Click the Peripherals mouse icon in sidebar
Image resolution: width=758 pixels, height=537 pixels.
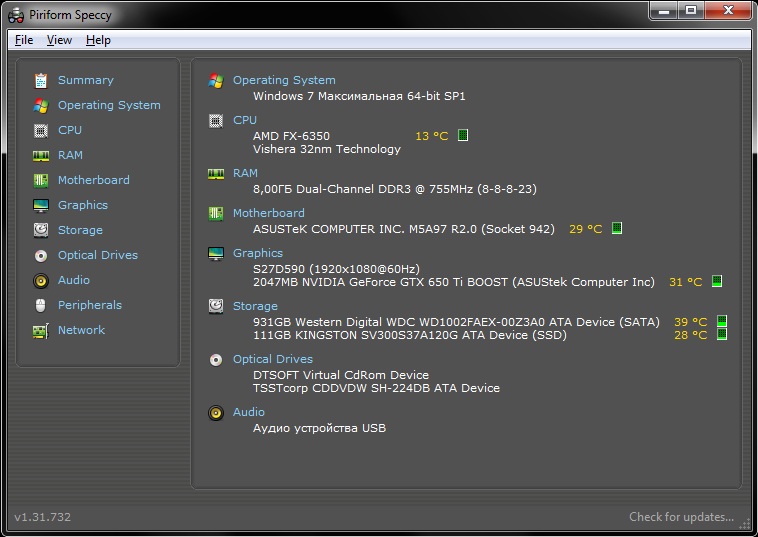(x=41, y=305)
